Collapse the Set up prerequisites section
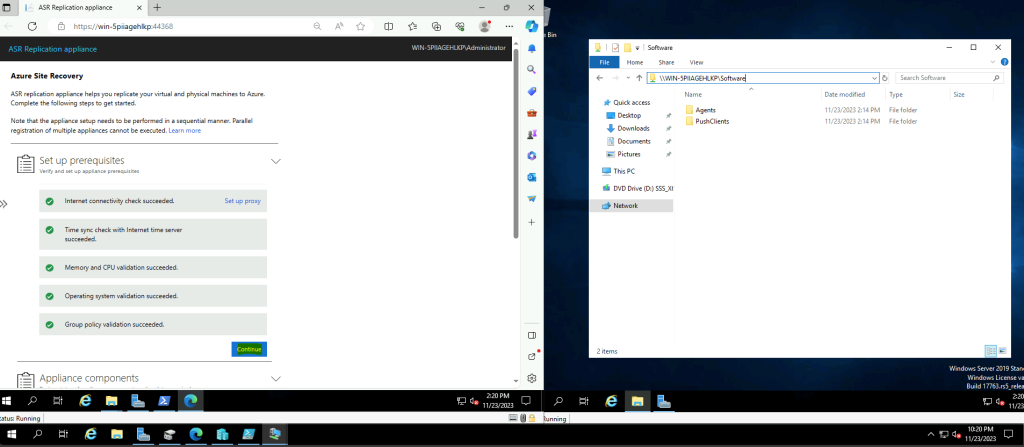The image size is (1024, 447). [x=276, y=161]
